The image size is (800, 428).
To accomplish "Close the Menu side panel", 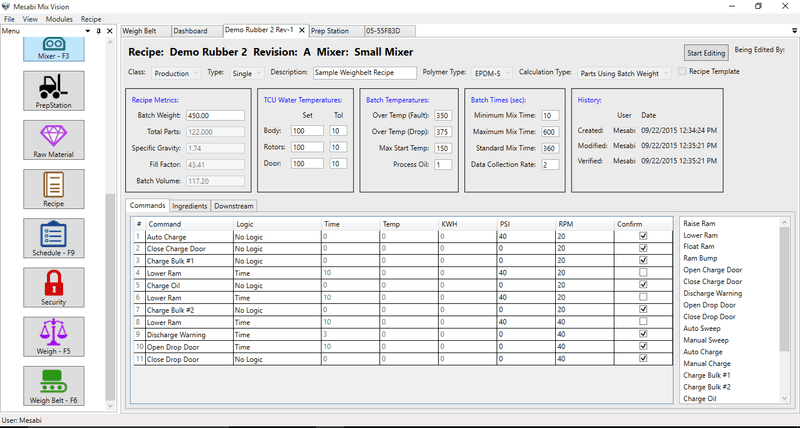I will tap(110, 31).
